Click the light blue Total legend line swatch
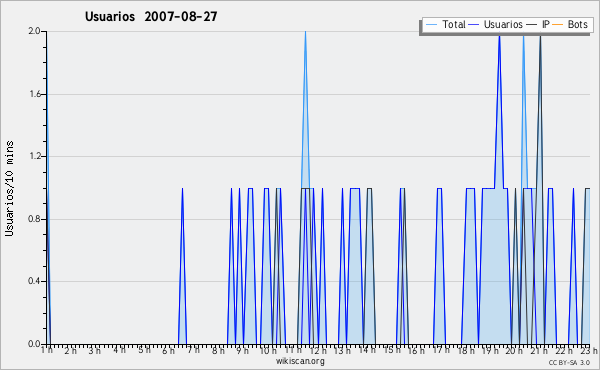Viewport: 600px width, 370px height. click(431, 25)
